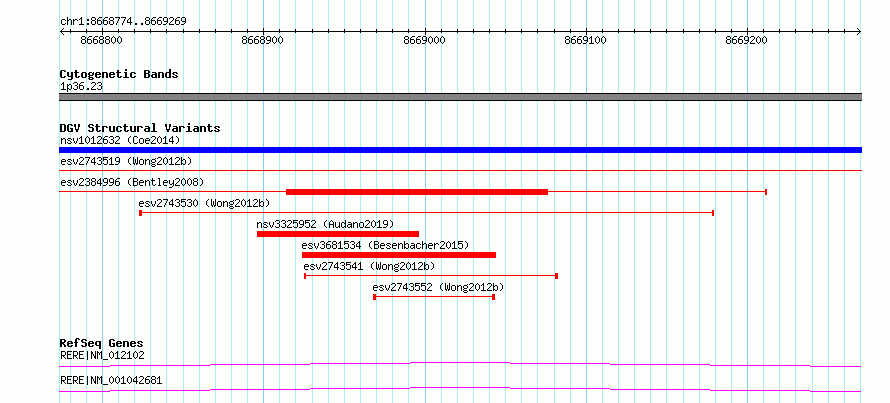Screen dimensions: 890x403
Task: Open the RERE|NM_001042681 gene label
Action: coord(111,380)
